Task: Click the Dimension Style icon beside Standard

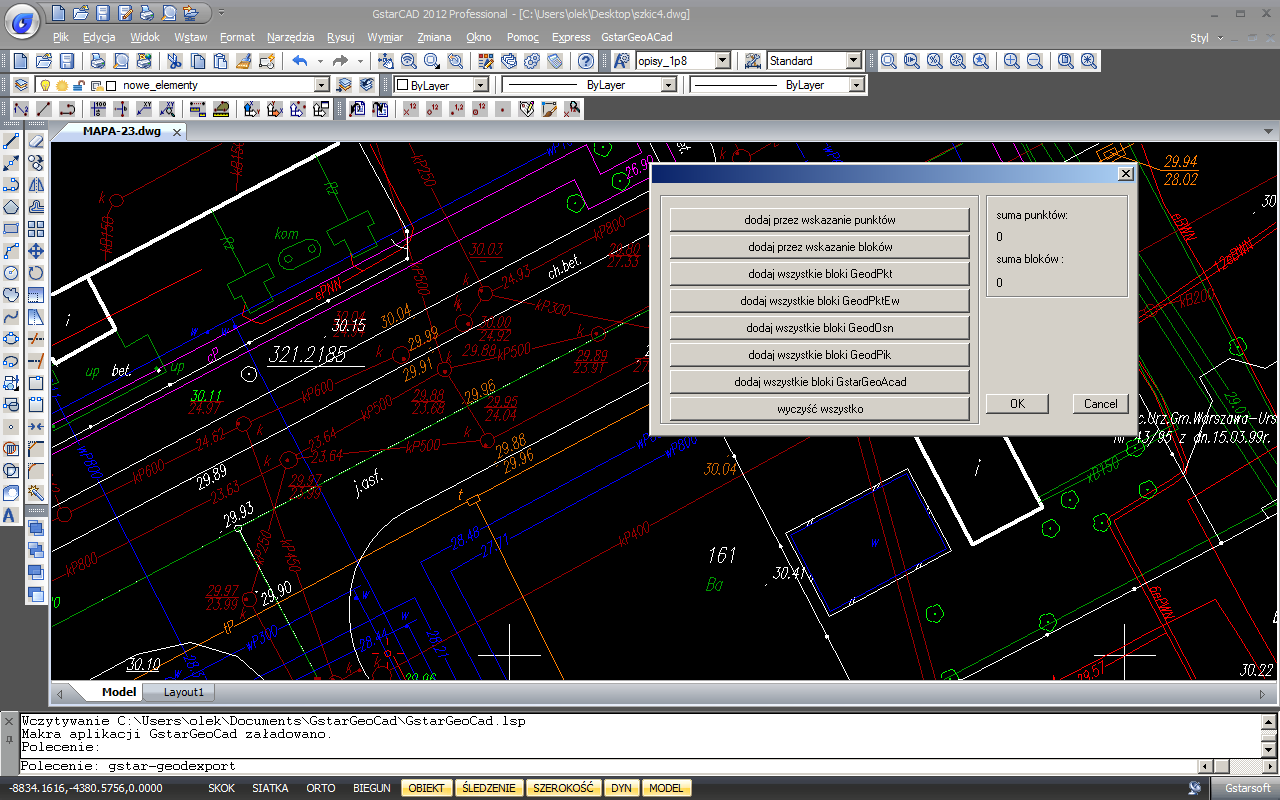Action: (x=753, y=61)
